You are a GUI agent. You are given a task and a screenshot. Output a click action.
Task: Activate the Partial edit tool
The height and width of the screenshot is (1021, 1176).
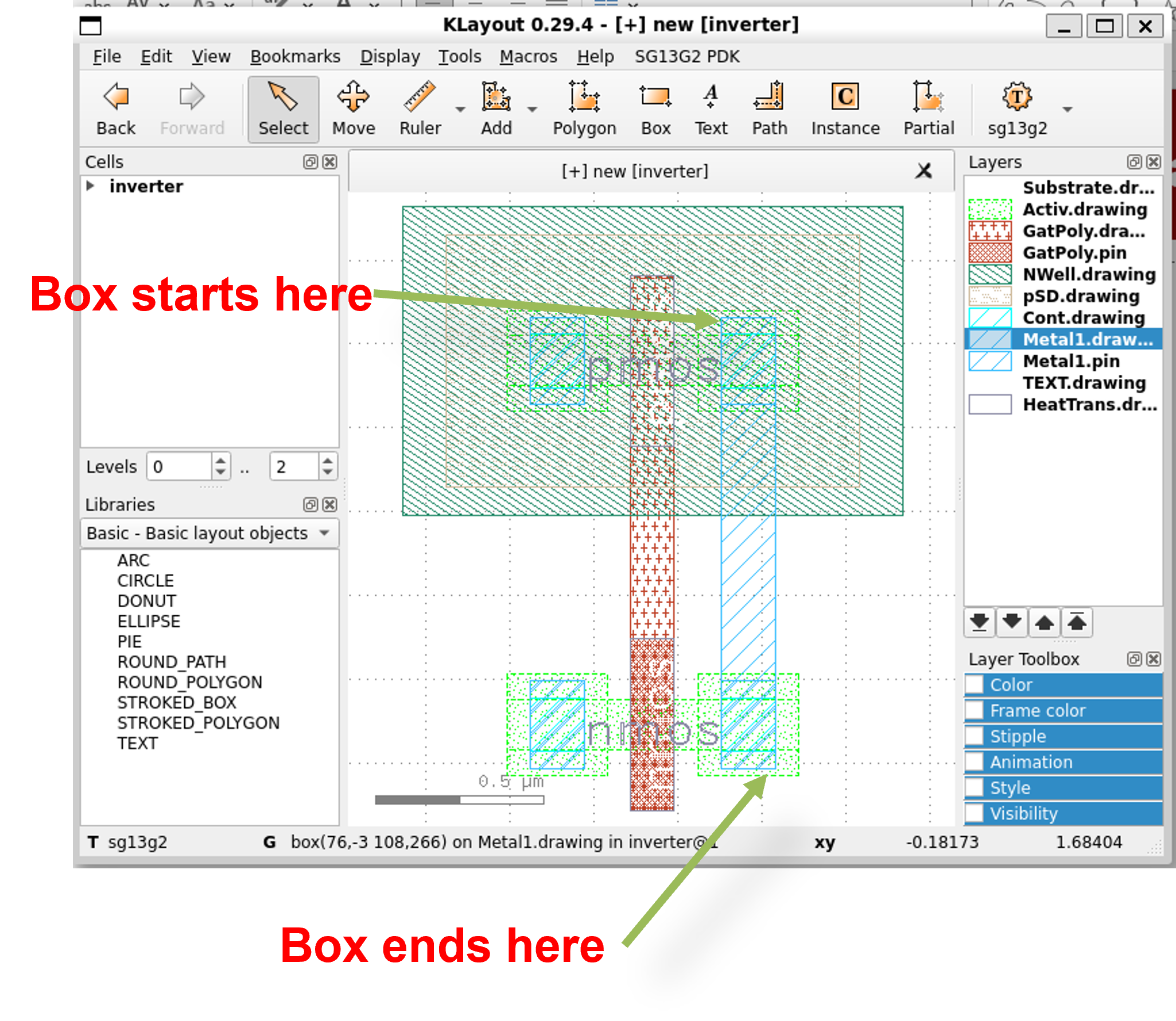(x=928, y=109)
